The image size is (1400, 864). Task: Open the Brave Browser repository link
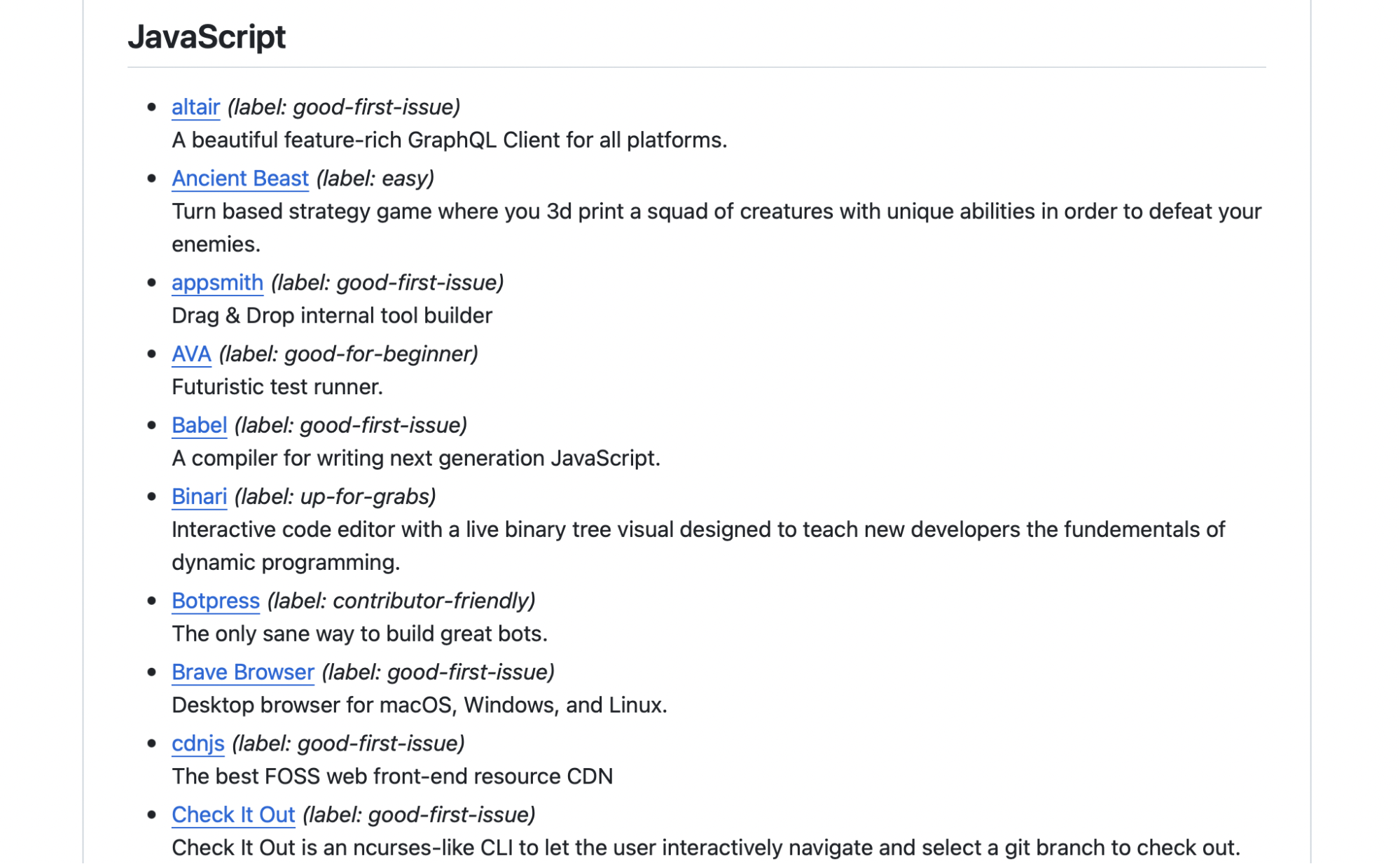pos(242,672)
